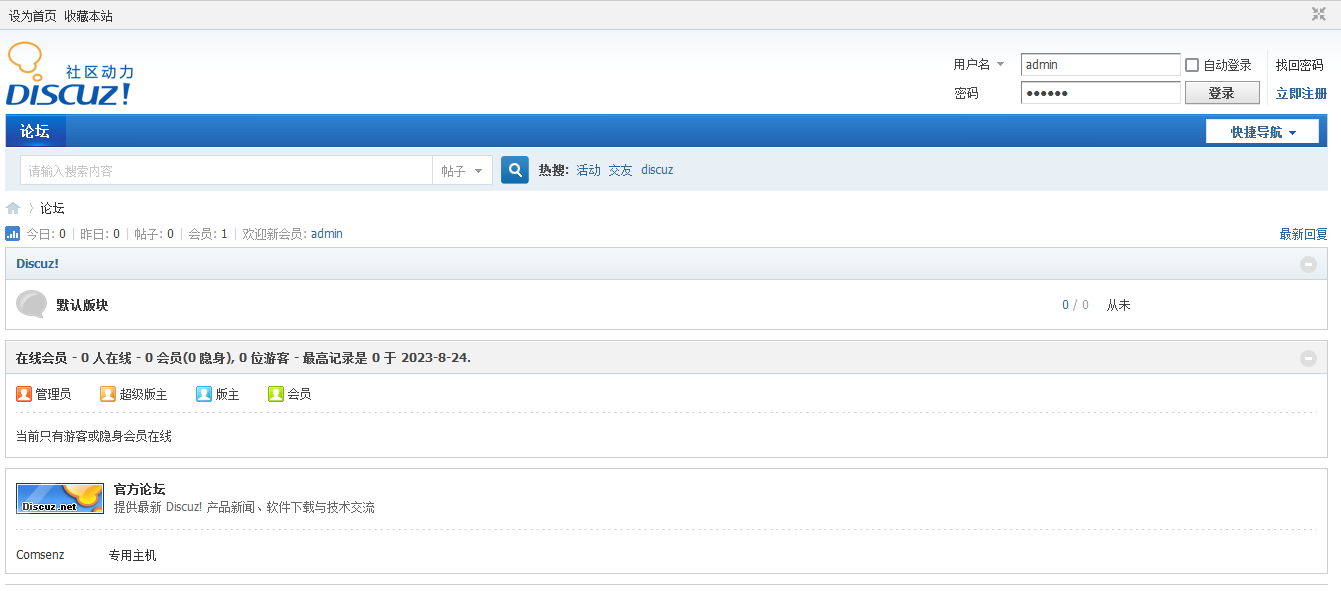Click the username input field

(x=1101, y=64)
